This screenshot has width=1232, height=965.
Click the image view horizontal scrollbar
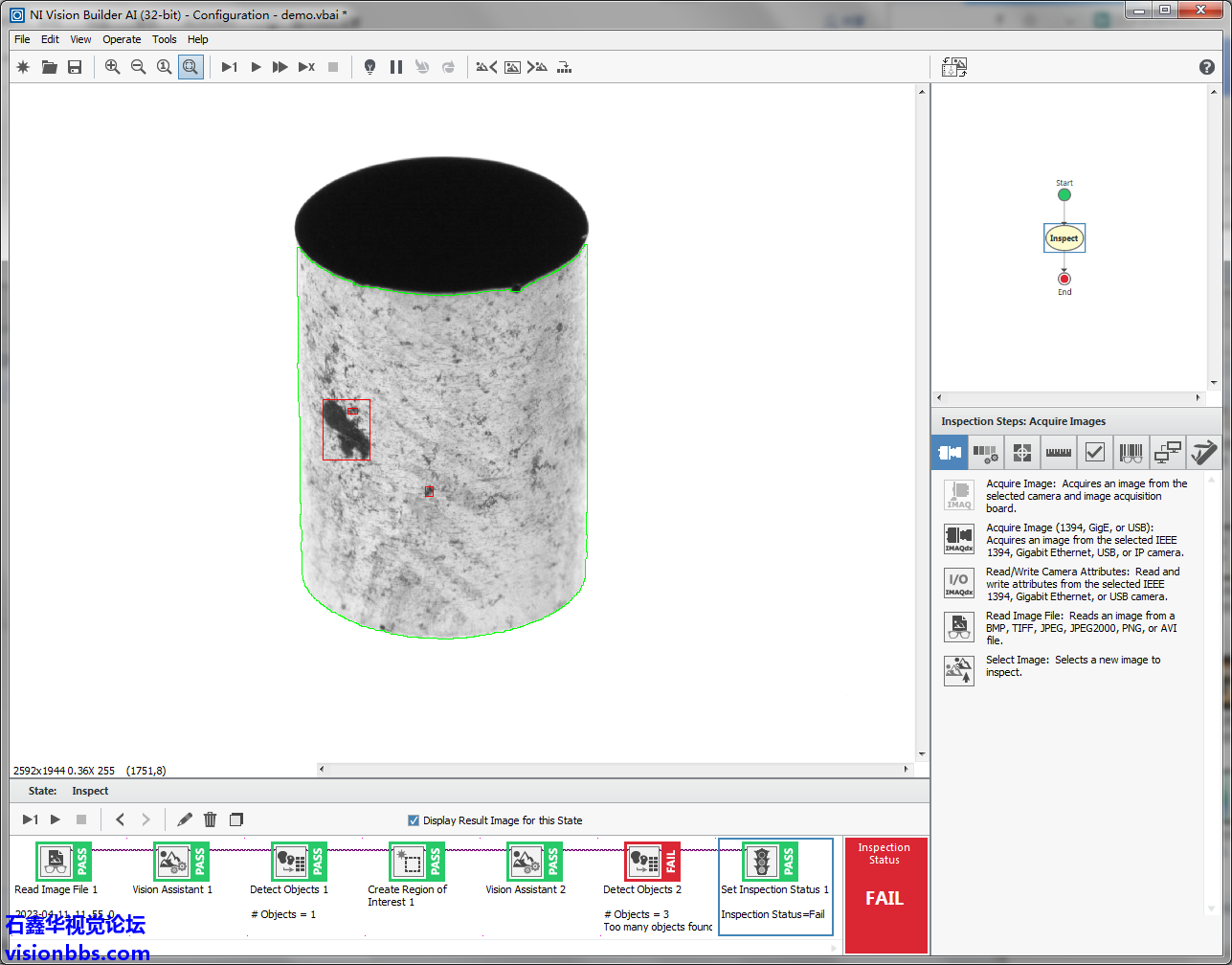point(613,769)
